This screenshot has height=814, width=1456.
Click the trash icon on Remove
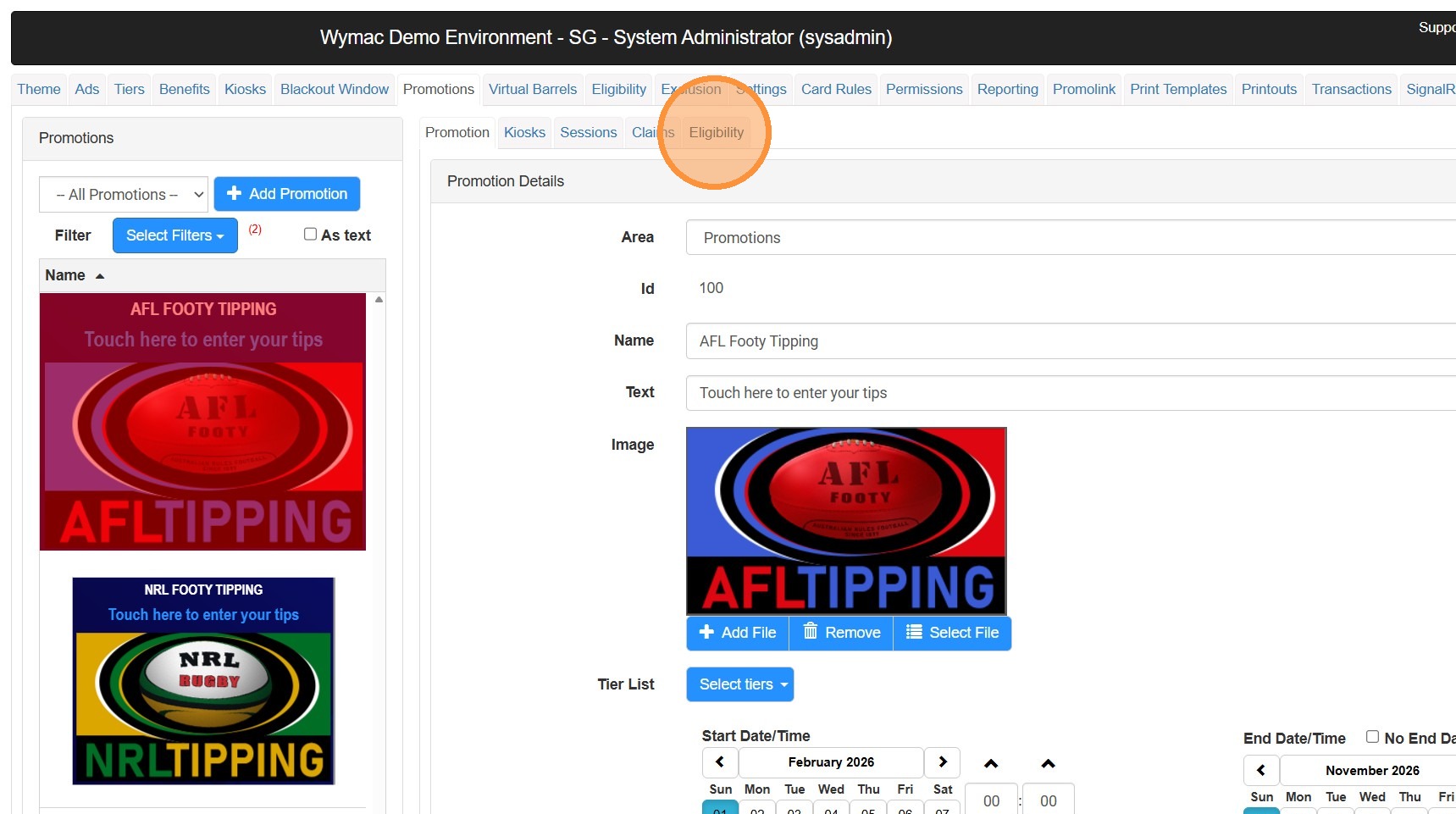pos(811,632)
